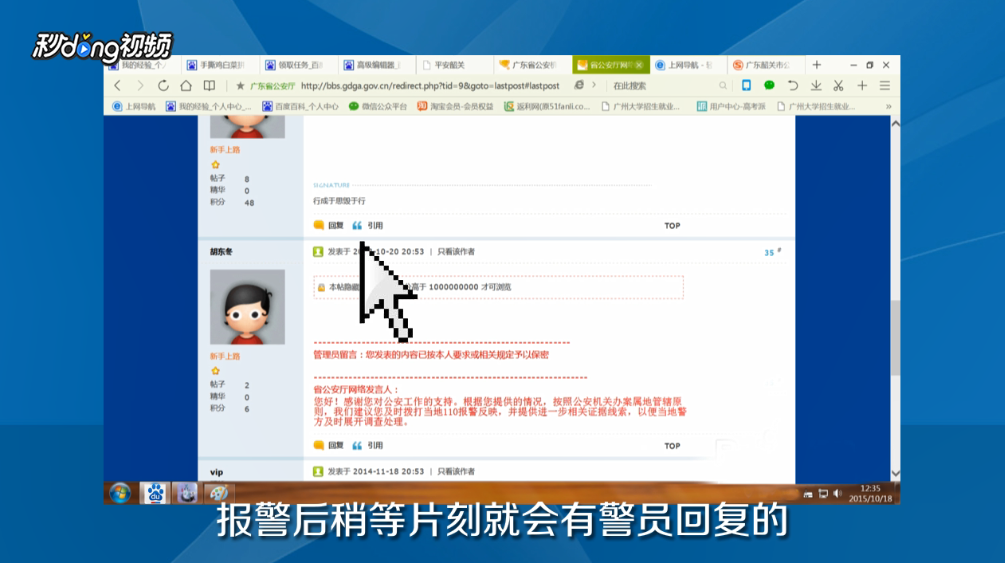
Task: Click the undo closed tab arrow icon
Action: click(x=793, y=85)
